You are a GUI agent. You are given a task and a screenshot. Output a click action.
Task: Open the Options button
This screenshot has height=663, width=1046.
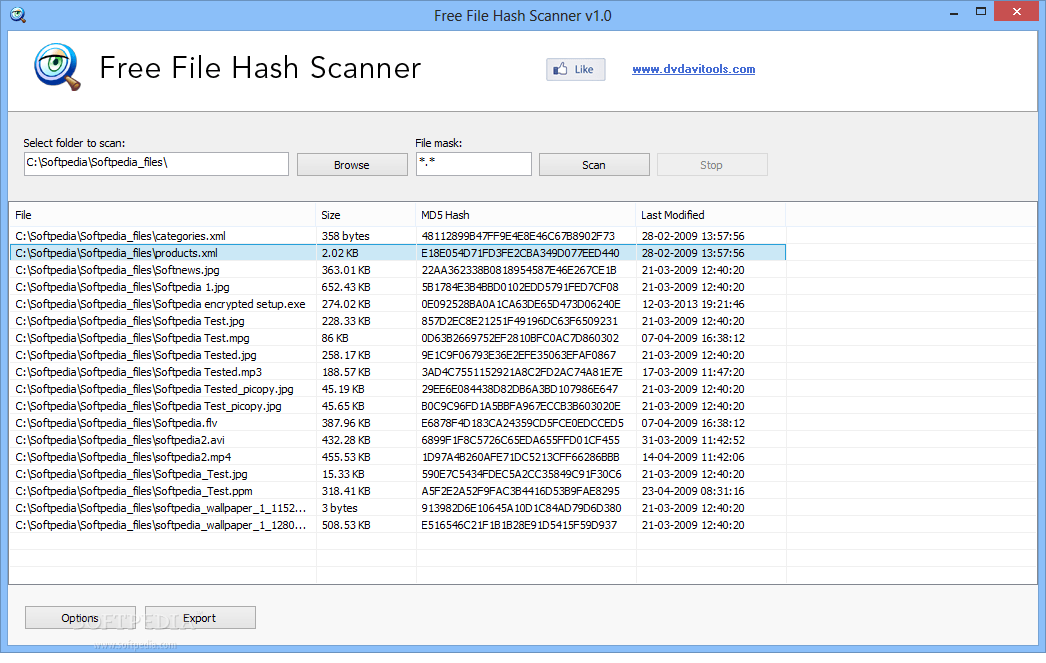click(80, 618)
